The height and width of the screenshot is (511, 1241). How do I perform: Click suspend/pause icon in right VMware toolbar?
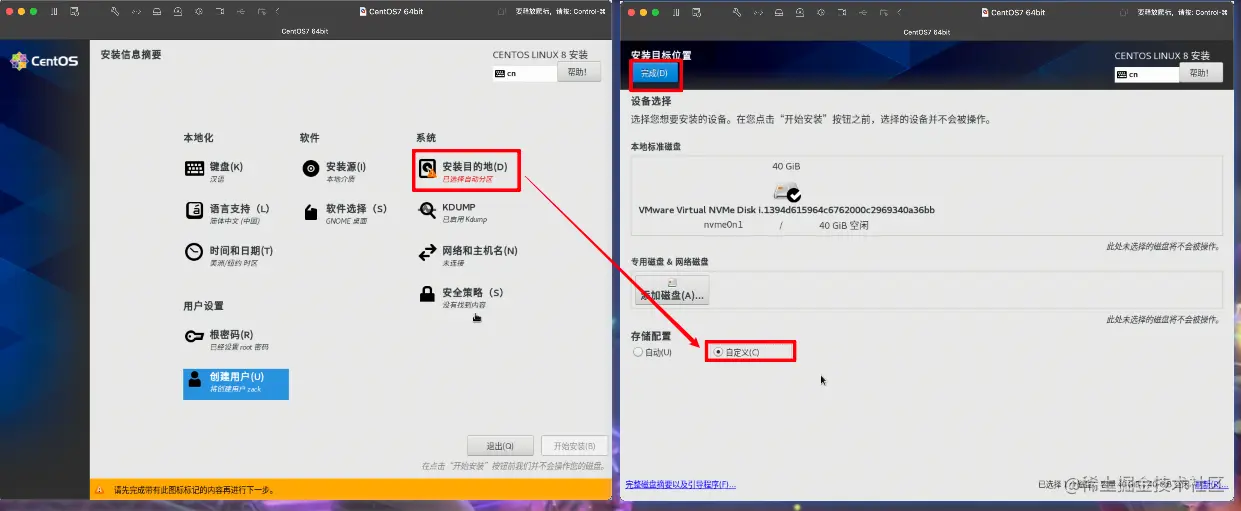(x=676, y=12)
